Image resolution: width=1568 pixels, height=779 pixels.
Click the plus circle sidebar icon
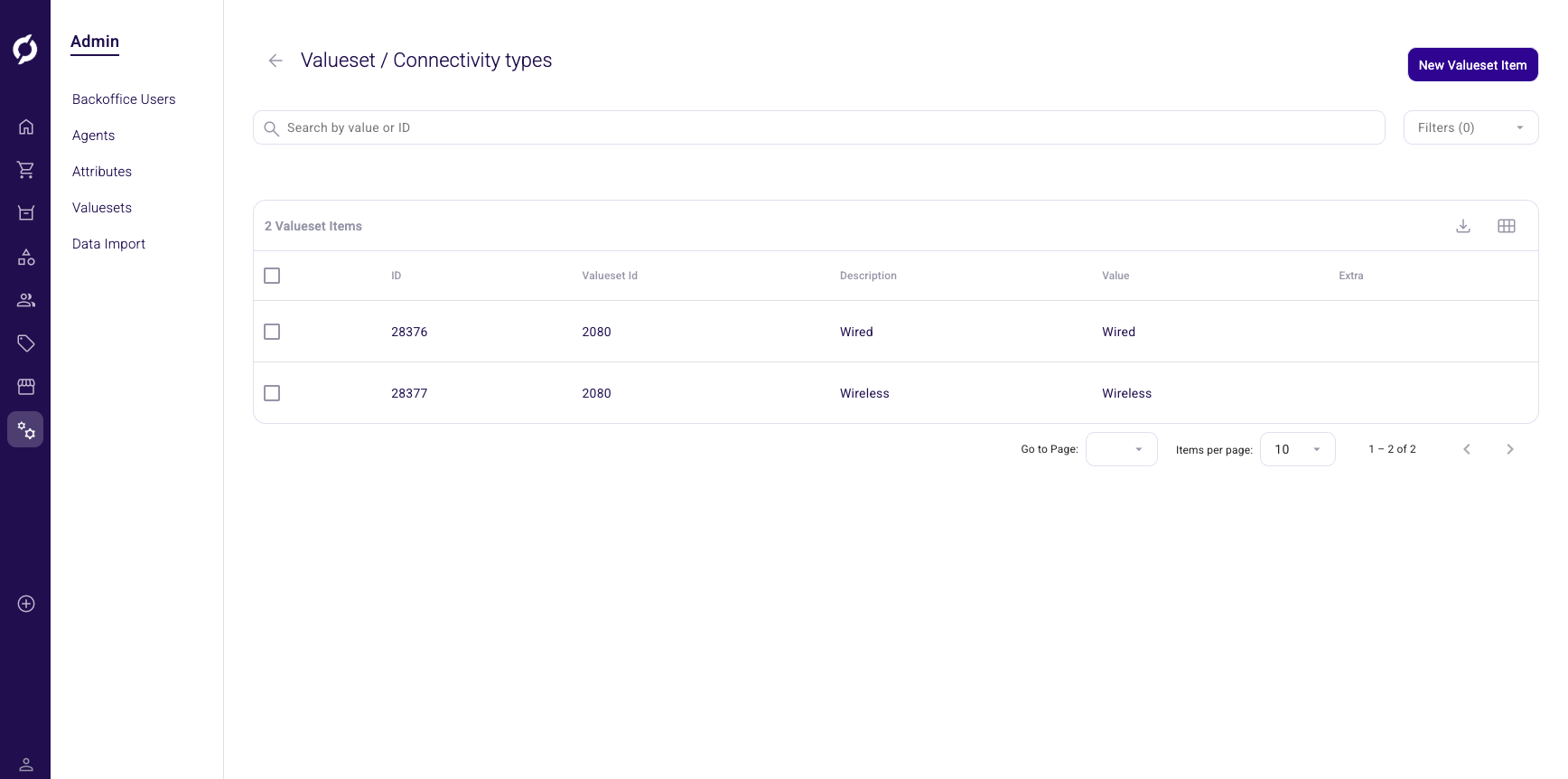coord(26,604)
